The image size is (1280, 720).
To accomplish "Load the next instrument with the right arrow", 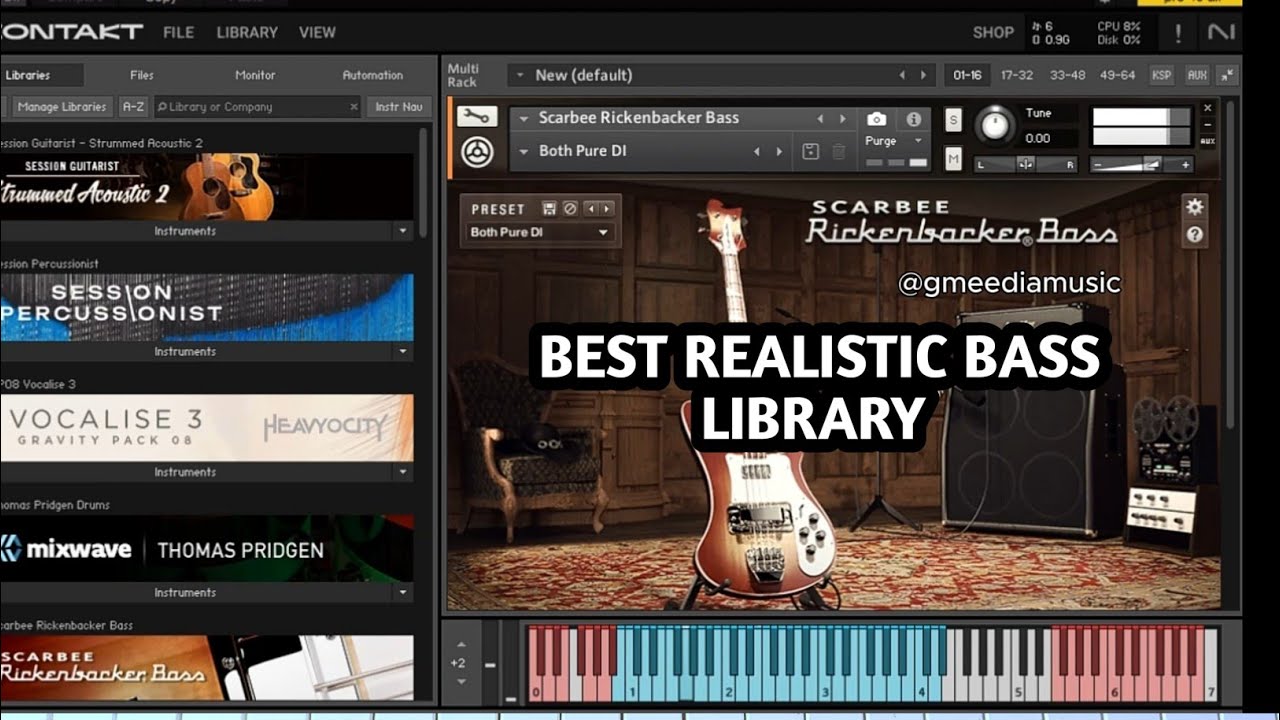I will click(x=842, y=118).
